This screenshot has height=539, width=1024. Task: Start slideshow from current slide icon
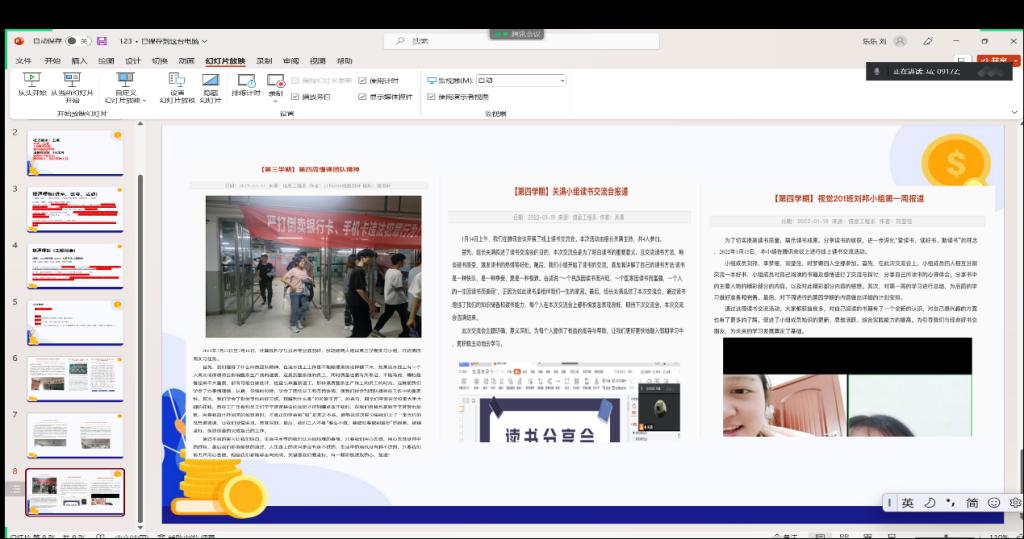pyautogui.click(x=72, y=80)
